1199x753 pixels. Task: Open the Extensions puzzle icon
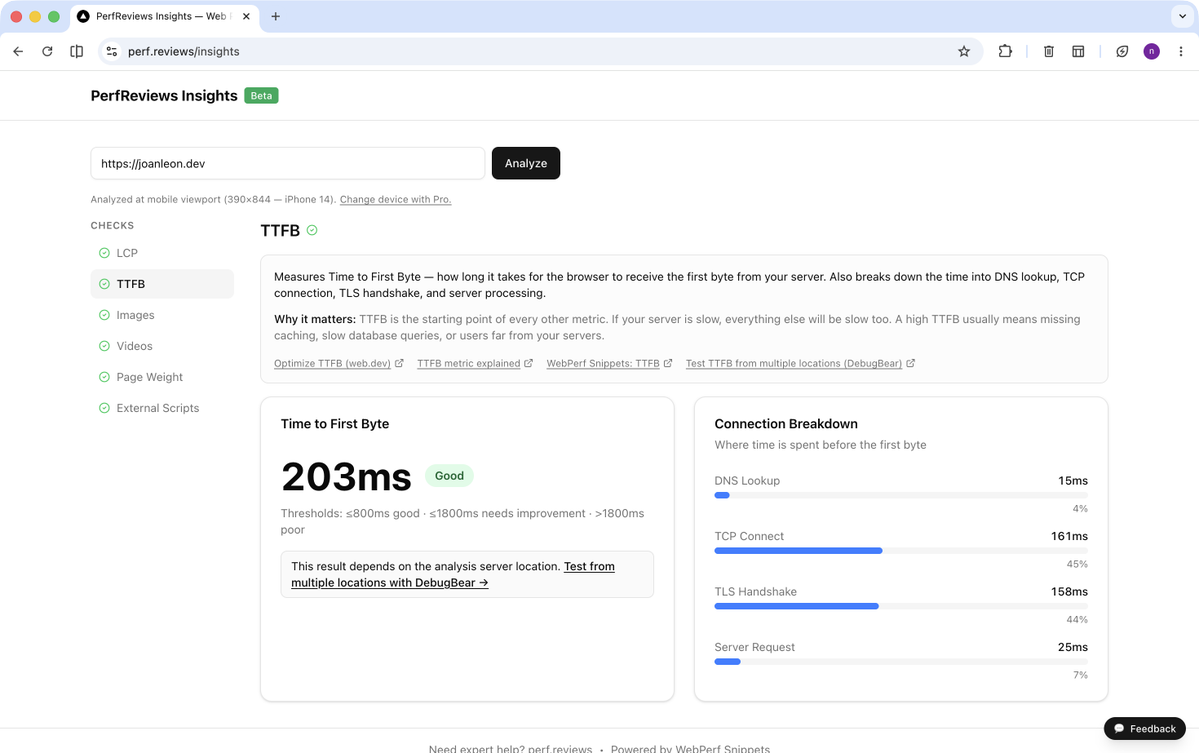tap(1005, 51)
